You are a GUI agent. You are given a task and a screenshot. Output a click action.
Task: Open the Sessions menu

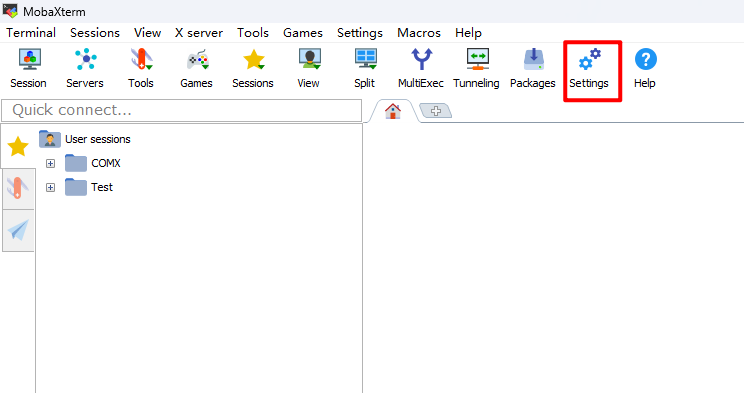coord(95,33)
